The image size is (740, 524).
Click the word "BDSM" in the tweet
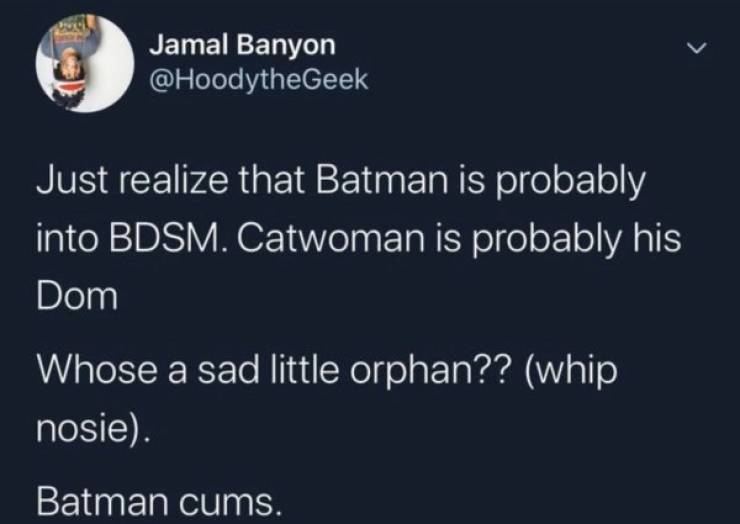tap(152, 242)
